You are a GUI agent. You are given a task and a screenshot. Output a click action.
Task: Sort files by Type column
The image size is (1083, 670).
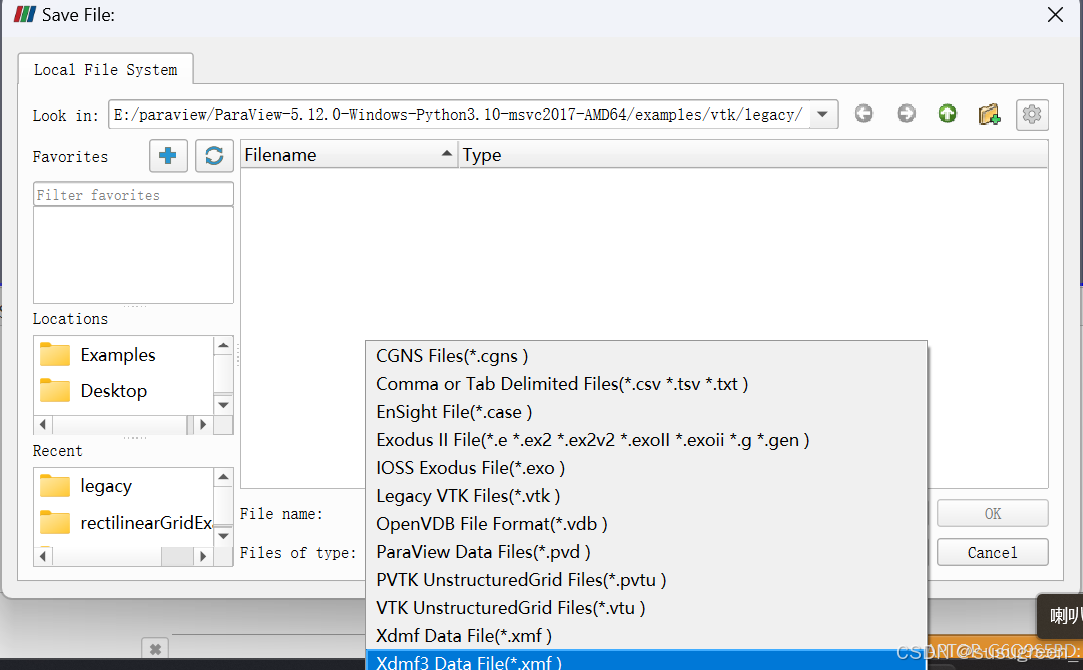[x=753, y=155]
